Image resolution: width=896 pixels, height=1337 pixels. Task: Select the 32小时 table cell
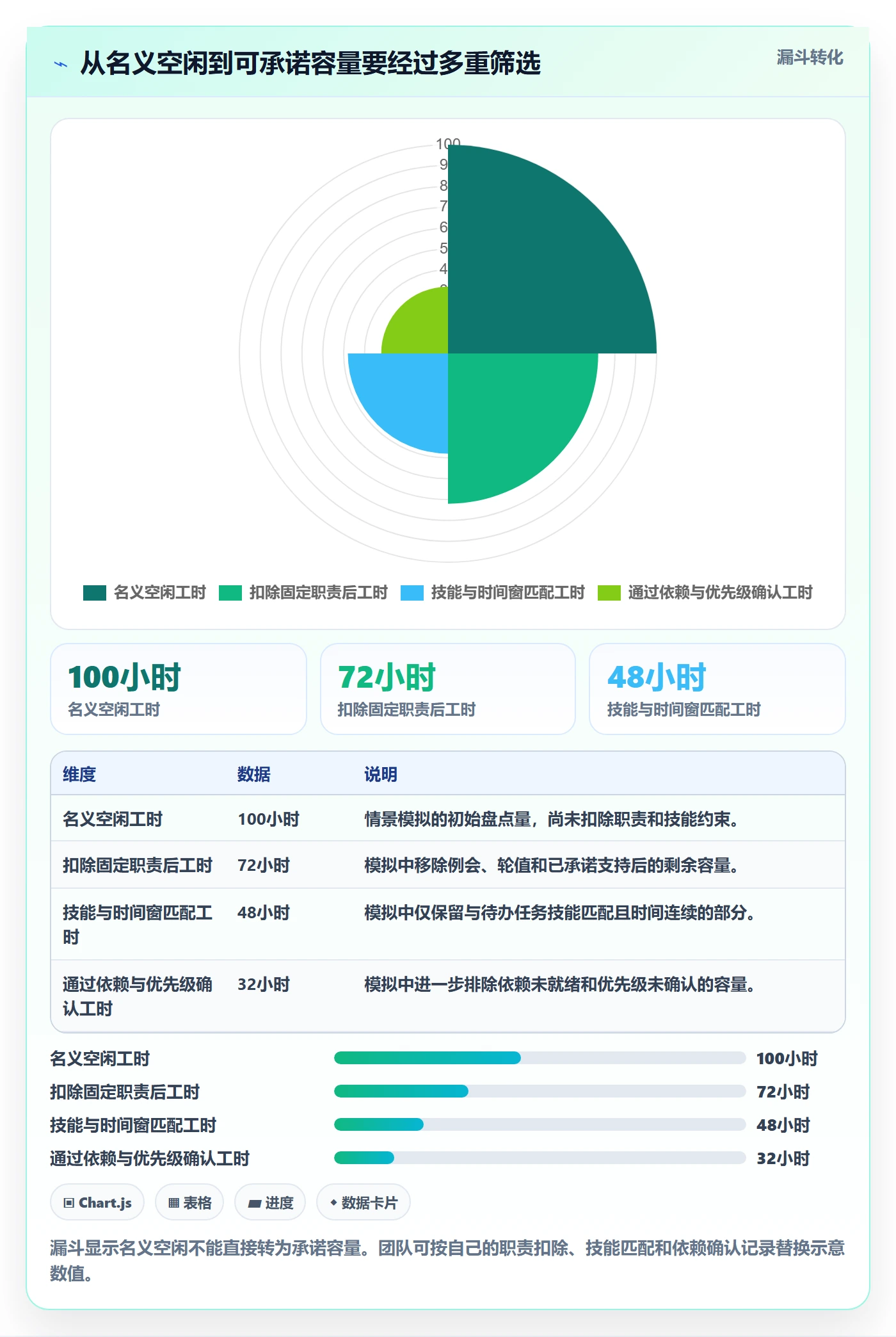[264, 984]
